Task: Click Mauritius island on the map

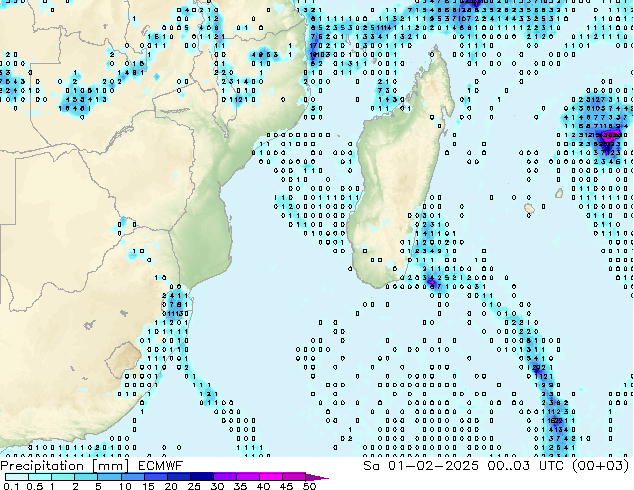Action: pyautogui.click(x=559, y=193)
